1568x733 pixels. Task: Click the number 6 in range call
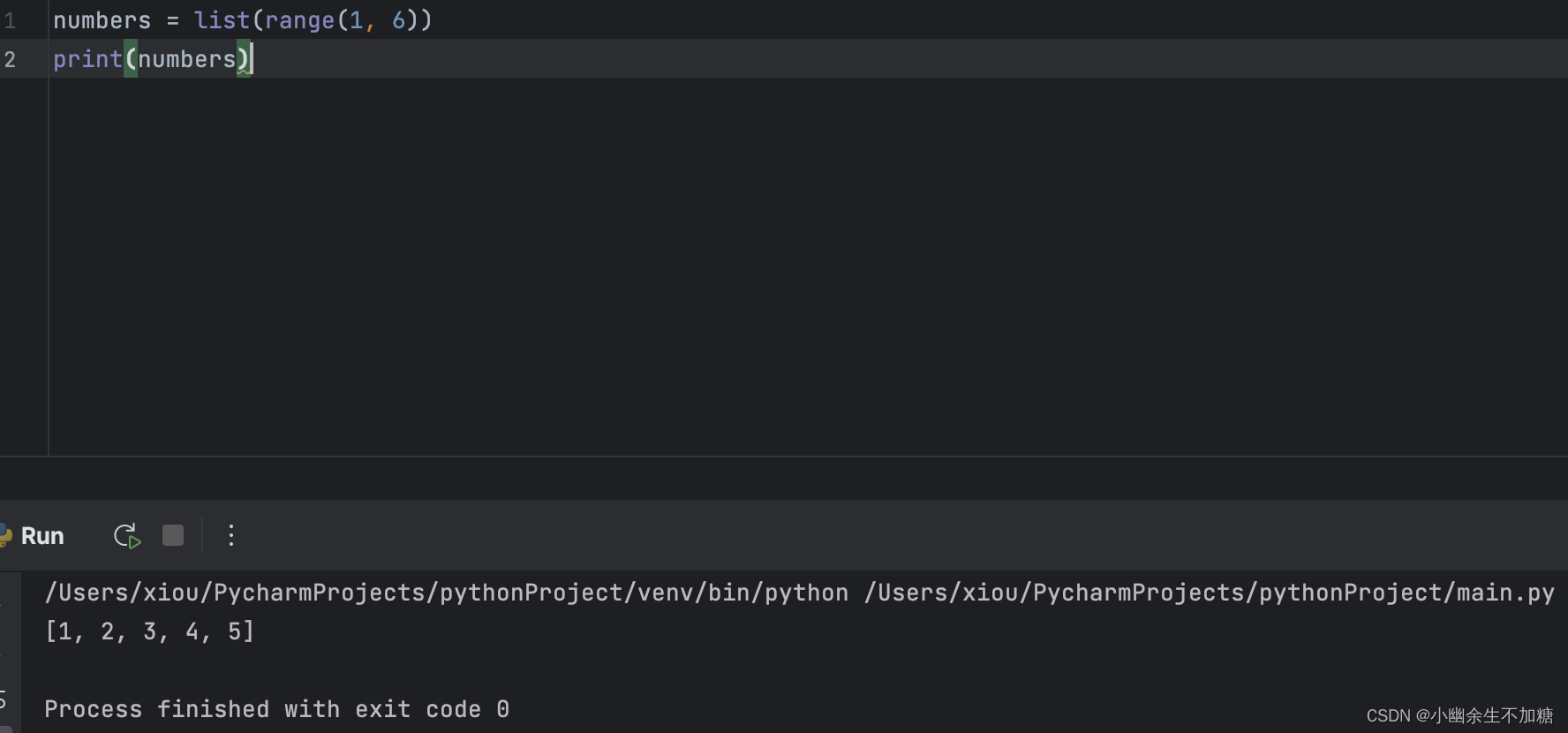tap(399, 20)
